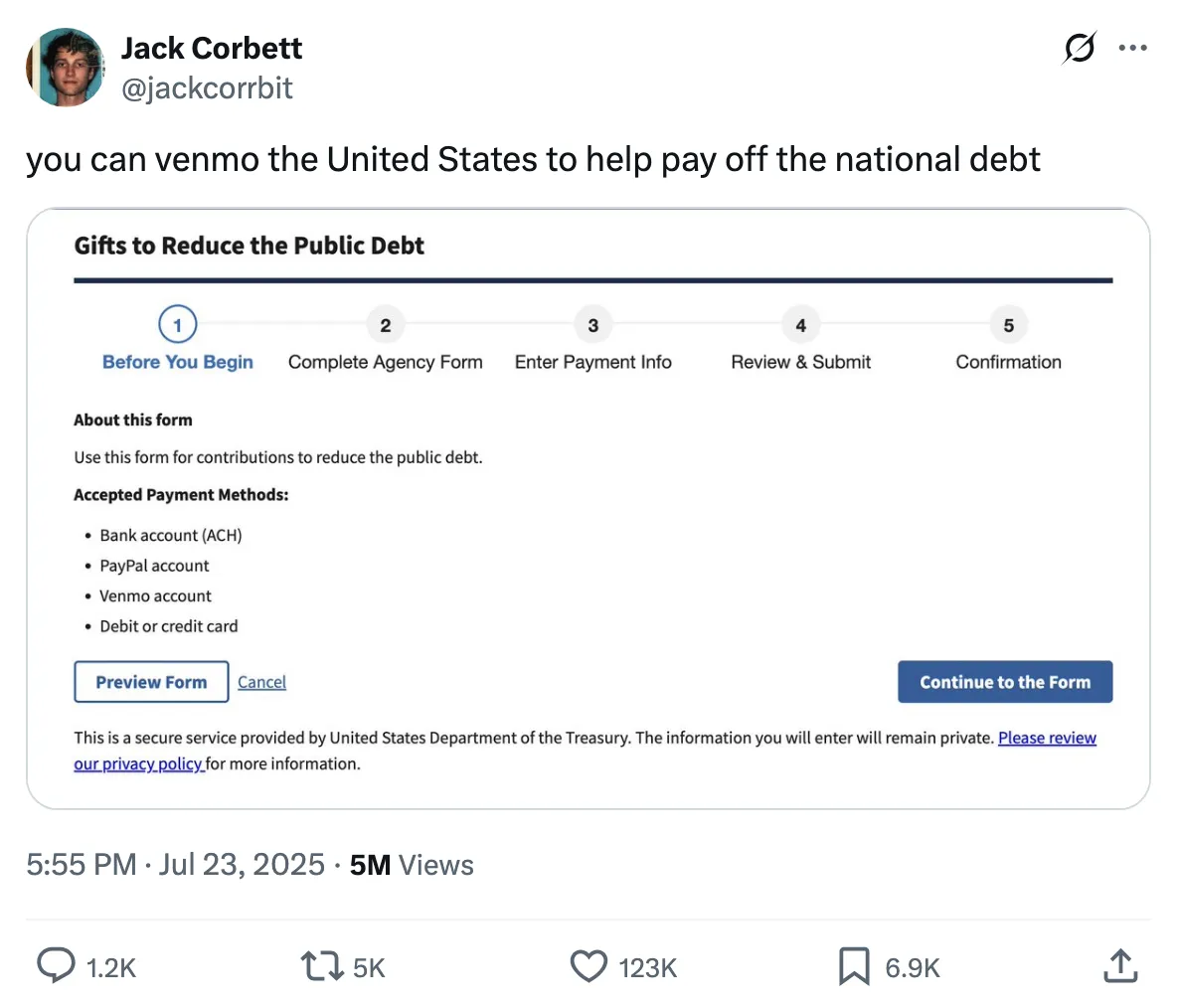Click the repost arrows icon
The image size is (1179, 1008).
point(321,965)
